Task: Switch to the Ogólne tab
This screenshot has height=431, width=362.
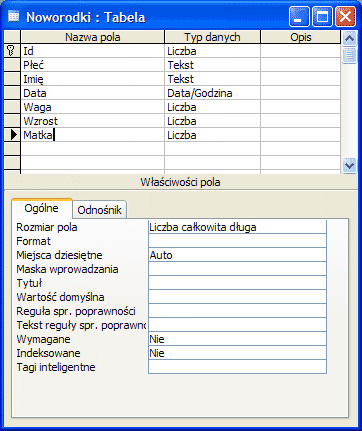Action: pos(42,208)
